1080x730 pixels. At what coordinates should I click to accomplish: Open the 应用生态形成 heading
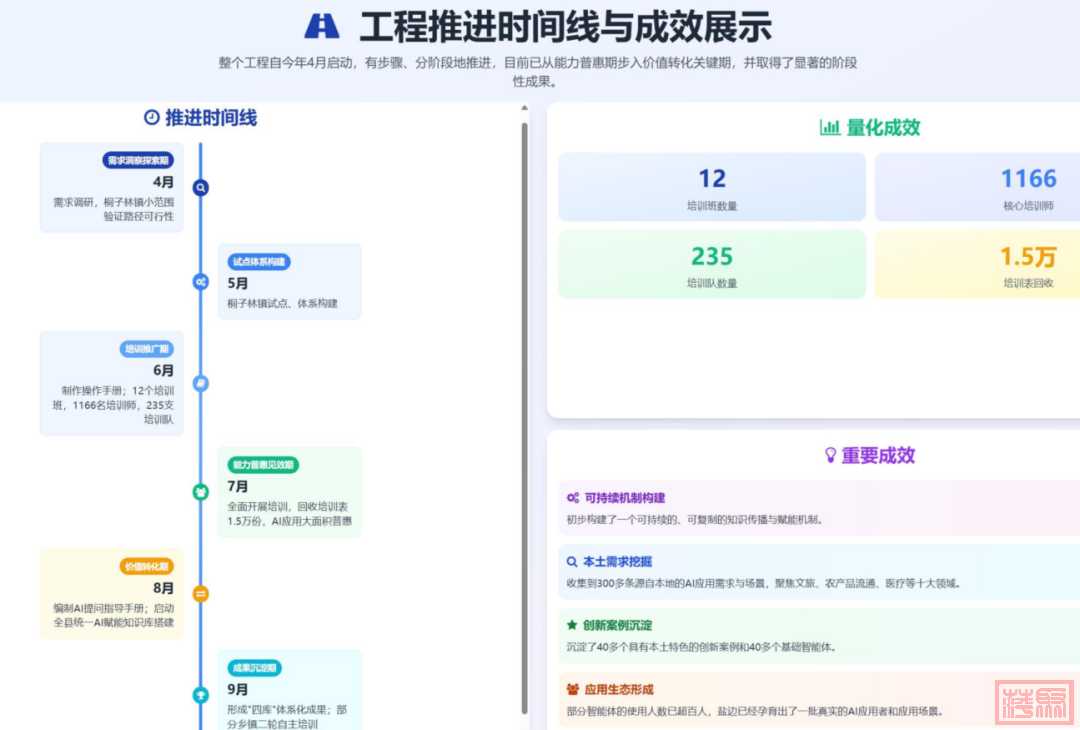pyautogui.click(x=618, y=689)
